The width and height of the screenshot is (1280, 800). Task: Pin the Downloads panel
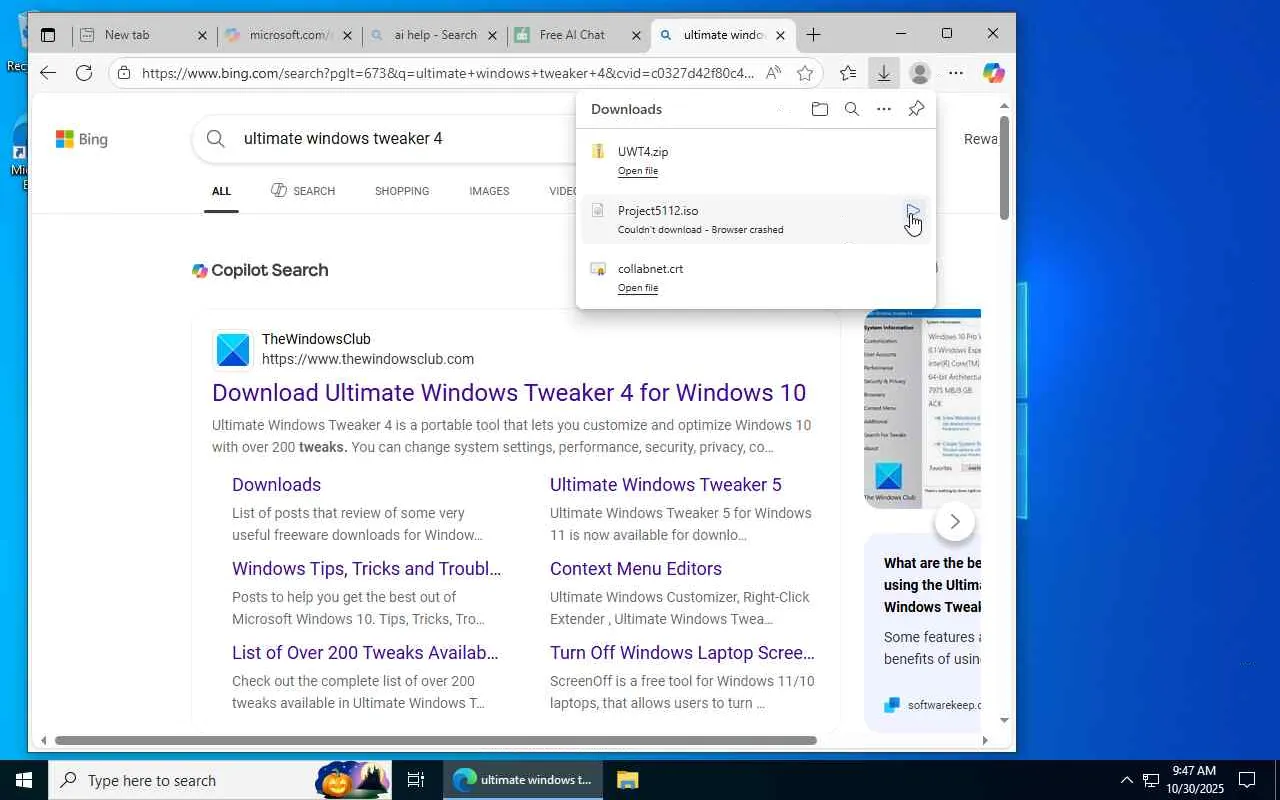coord(916,109)
